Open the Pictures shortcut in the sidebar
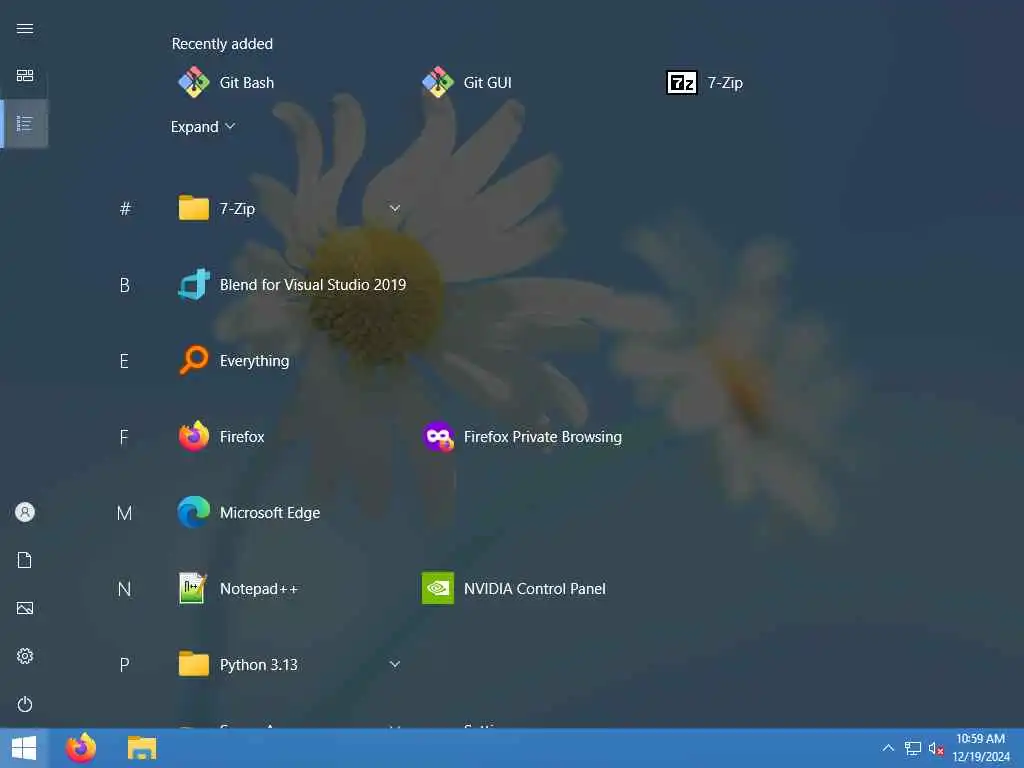This screenshot has width=1024, height=768. pyautogui.click(x=25, y=608)
